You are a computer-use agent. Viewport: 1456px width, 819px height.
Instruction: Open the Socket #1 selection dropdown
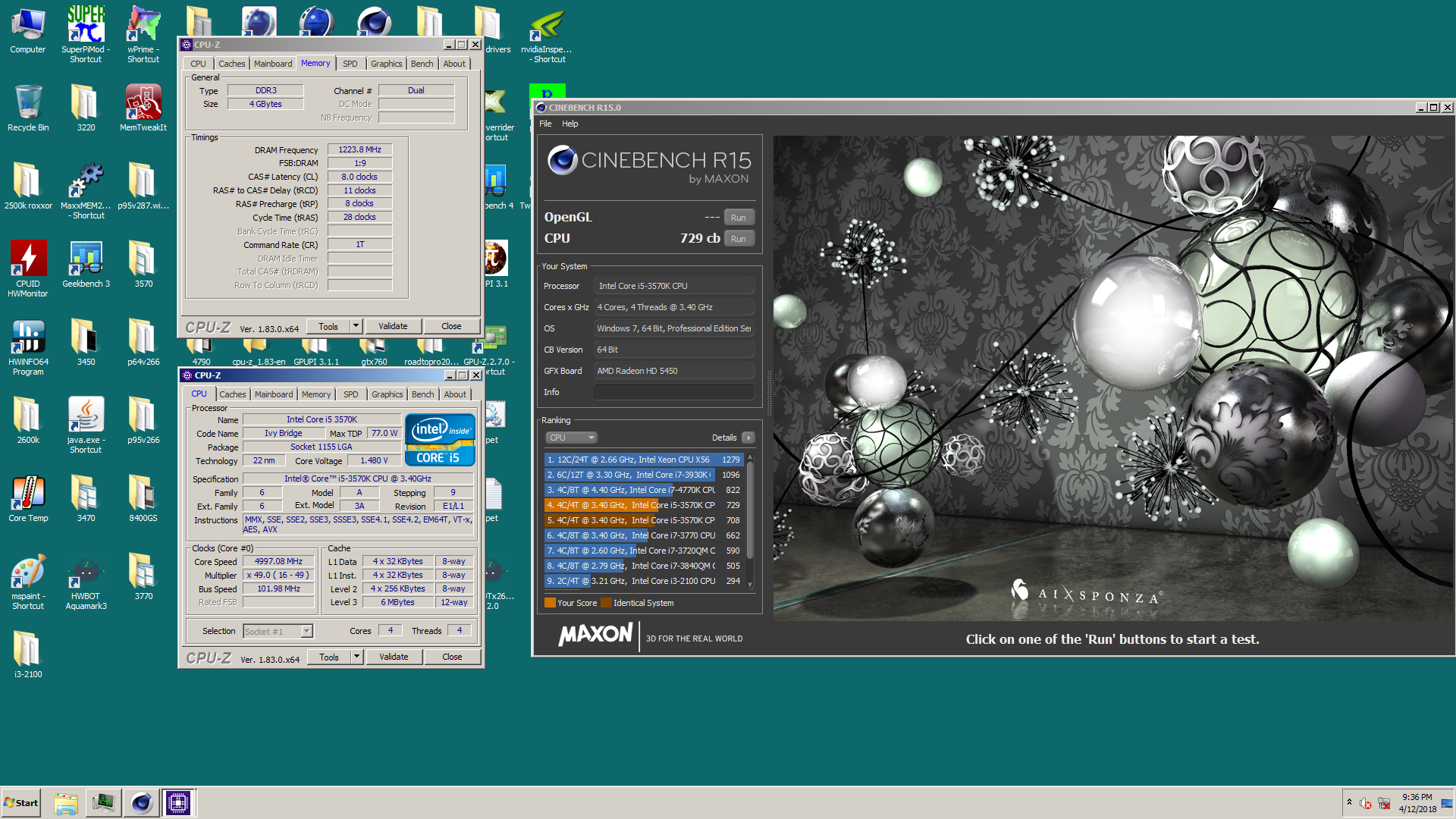tap(278, 631)
